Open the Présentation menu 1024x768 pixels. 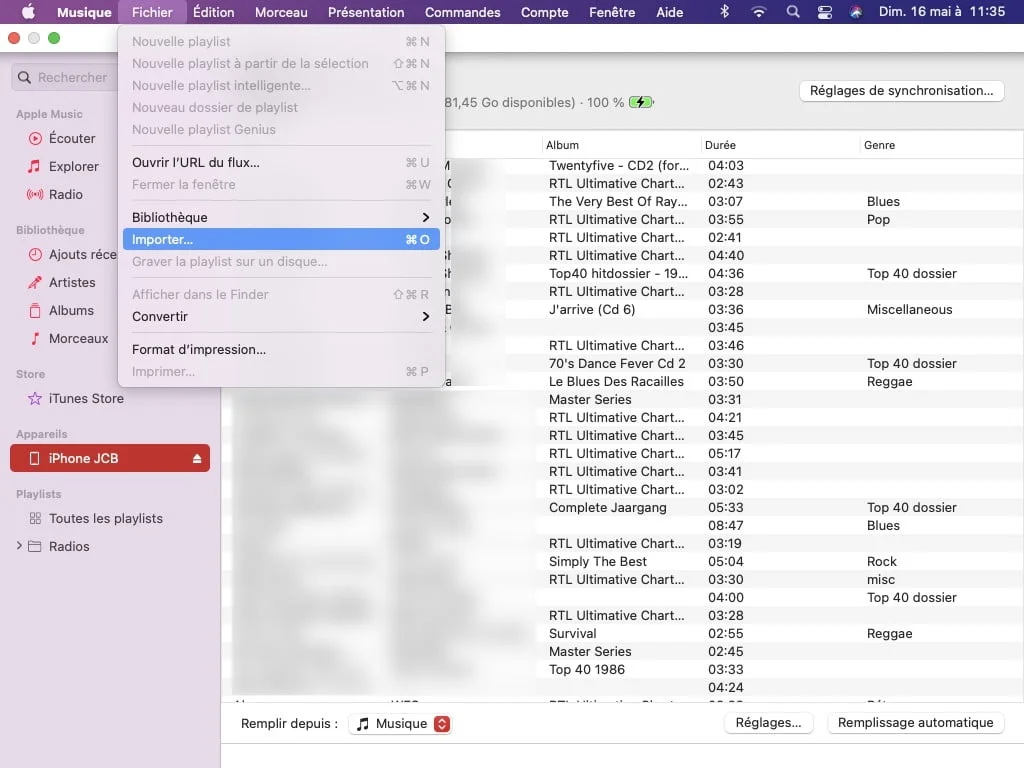[366, 12]
